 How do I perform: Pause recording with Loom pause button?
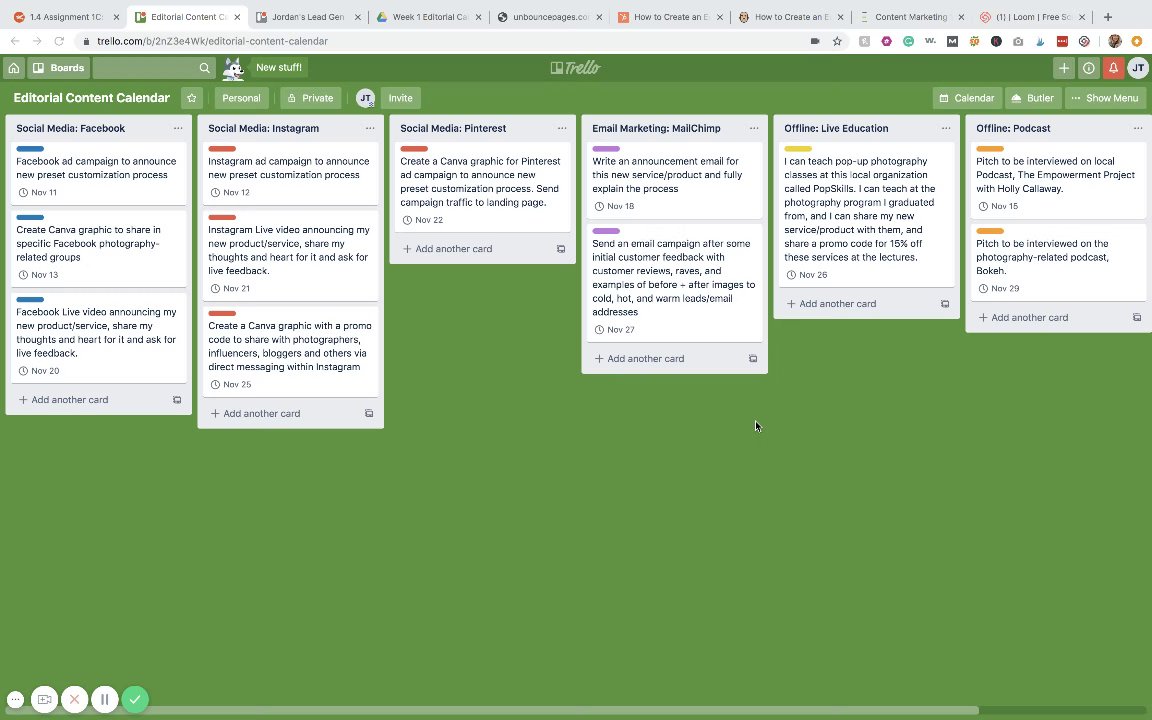pos(104,699)
